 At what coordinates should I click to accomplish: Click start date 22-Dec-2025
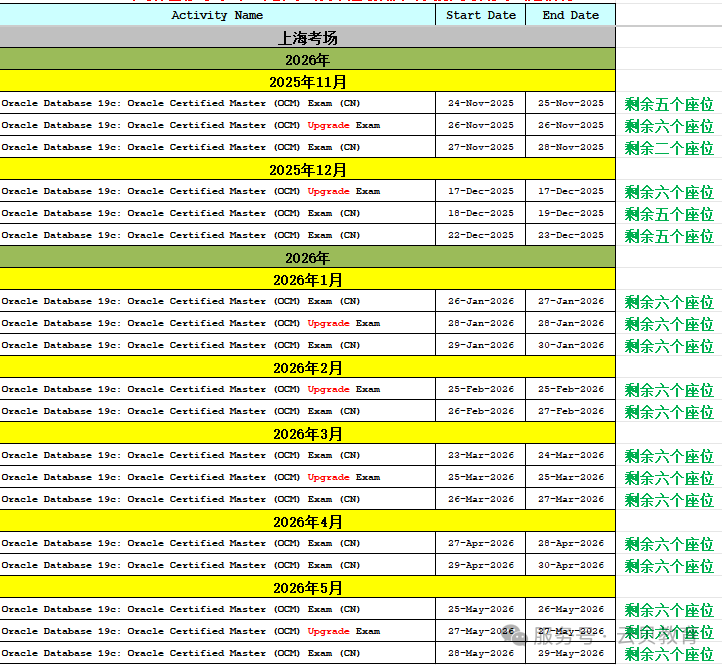(481, 235)
